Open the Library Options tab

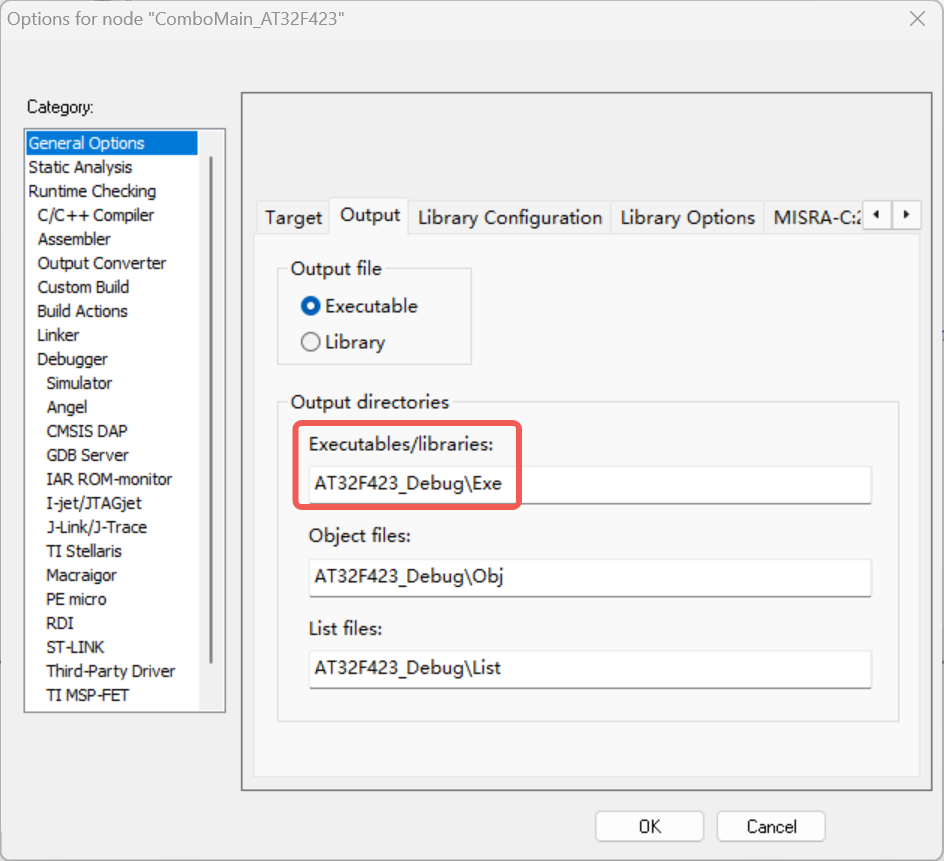coord(687,217)
